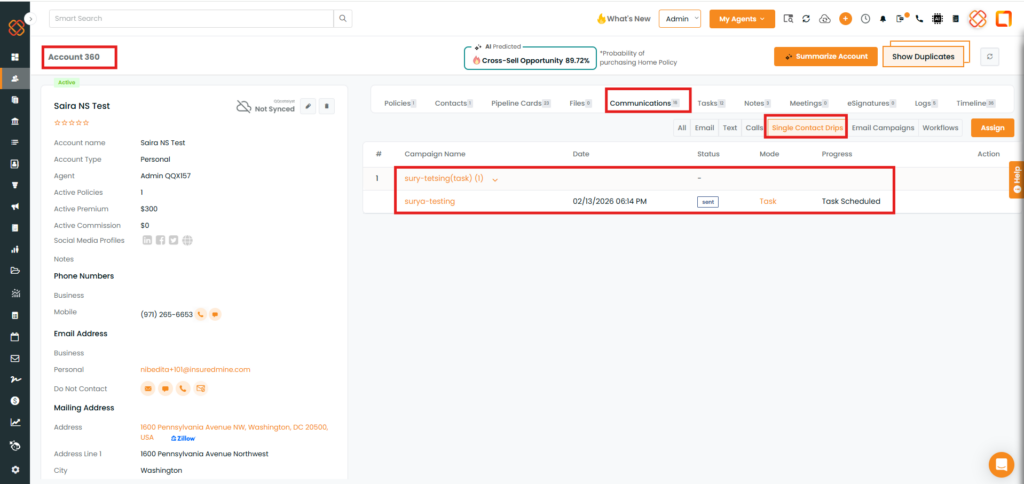Open the My Agents dropdown

741,18
